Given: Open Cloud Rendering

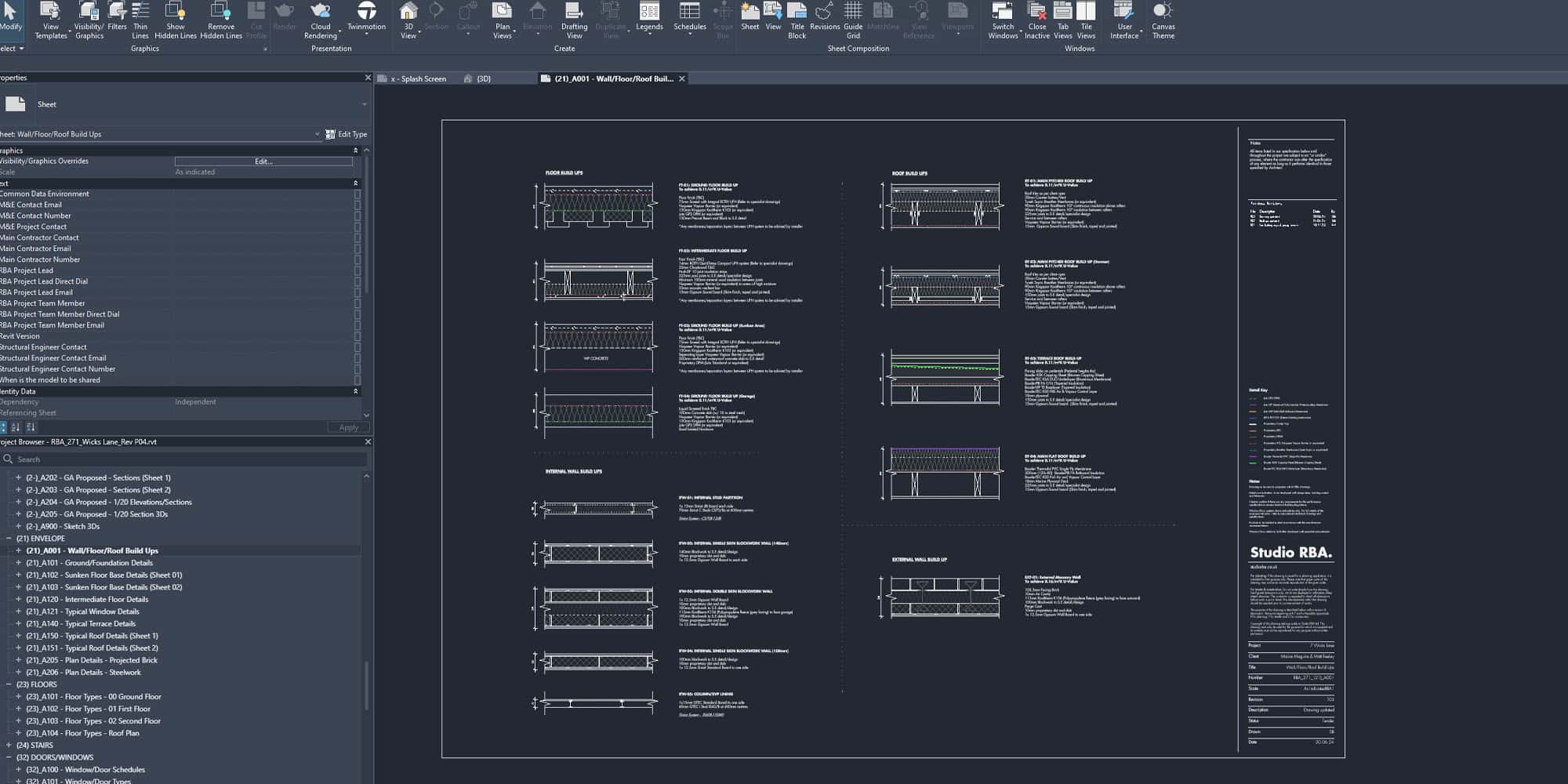Looking at the screenshot, I should click(x=321, y=21).
